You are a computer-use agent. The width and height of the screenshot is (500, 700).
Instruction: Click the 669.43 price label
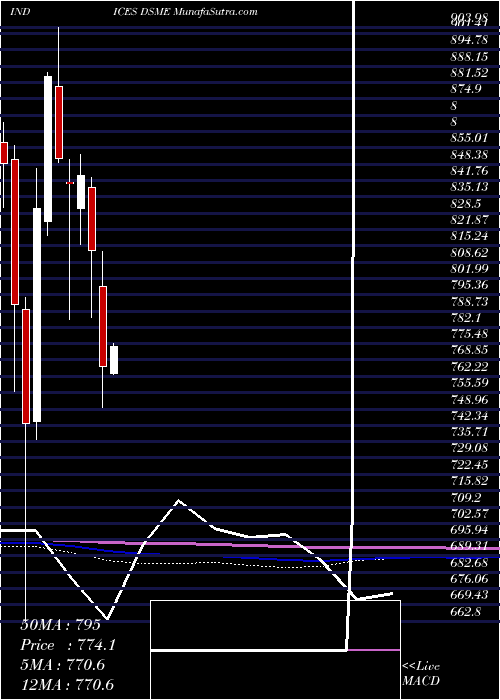click(469, 595)
